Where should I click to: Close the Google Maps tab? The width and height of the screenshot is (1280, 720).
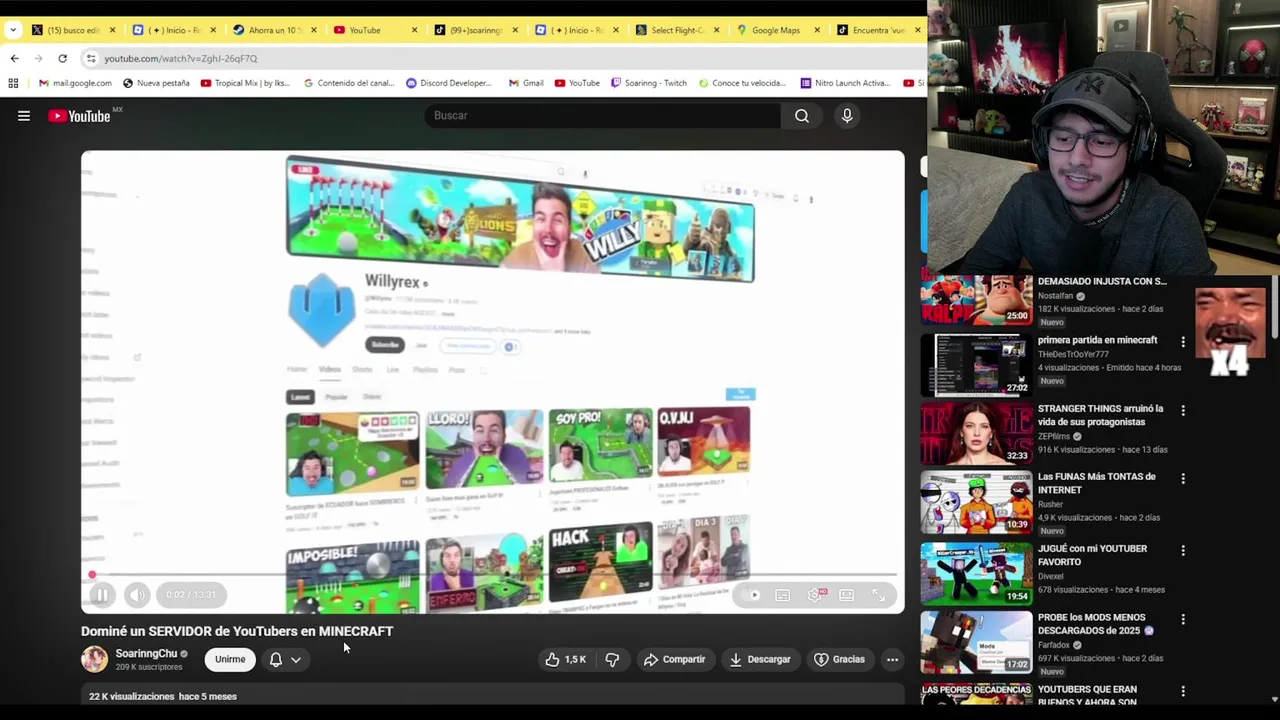(x=817, y=30)
